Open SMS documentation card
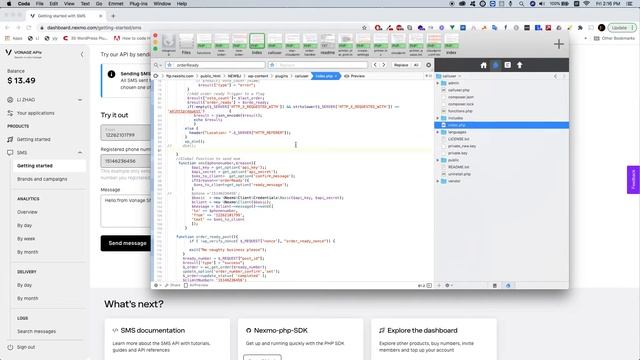This screenshot has height=360, width=640. pos(167,340)
